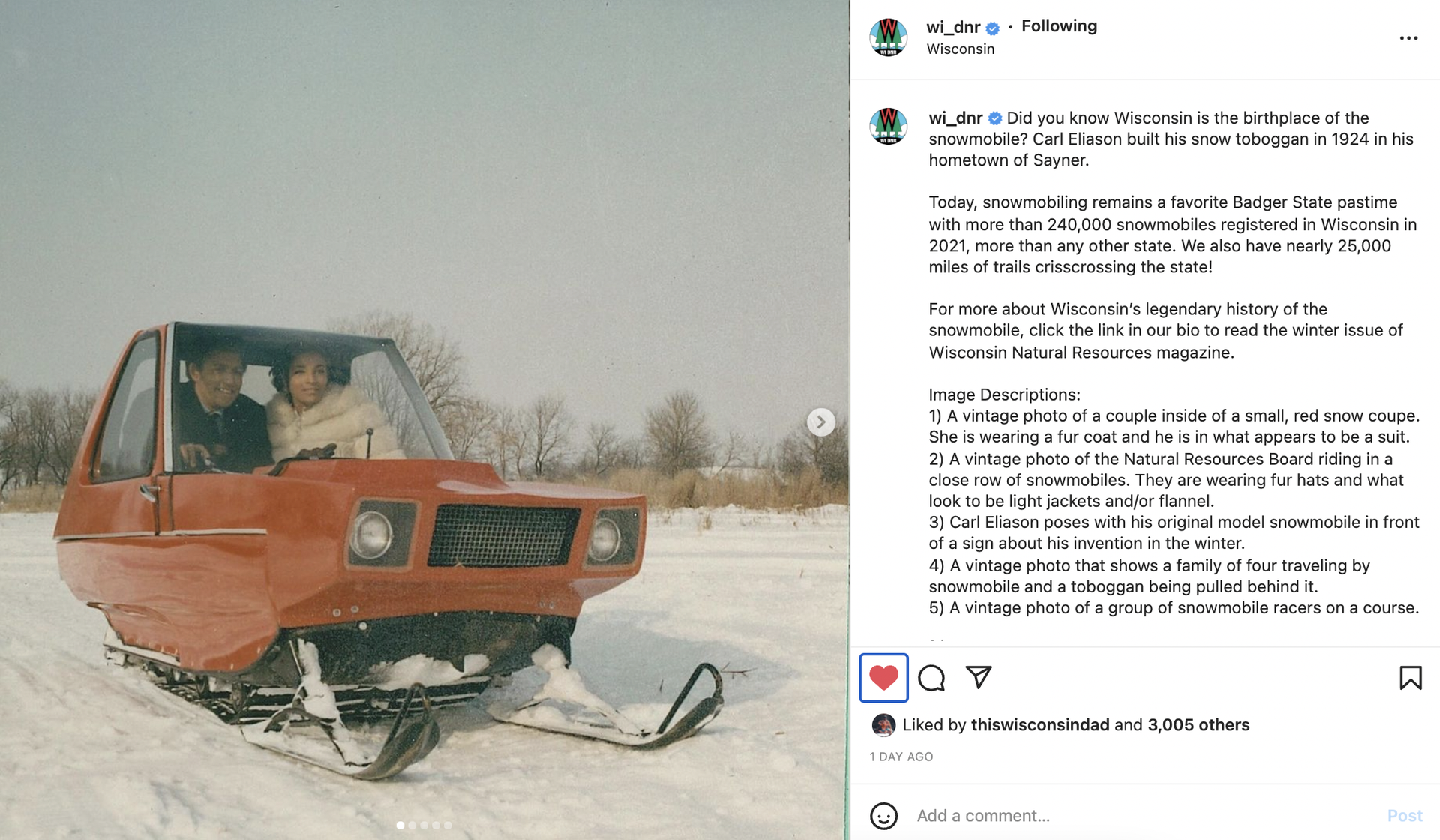Click wi_dnr avatar beside the caption

pos(888,126)
